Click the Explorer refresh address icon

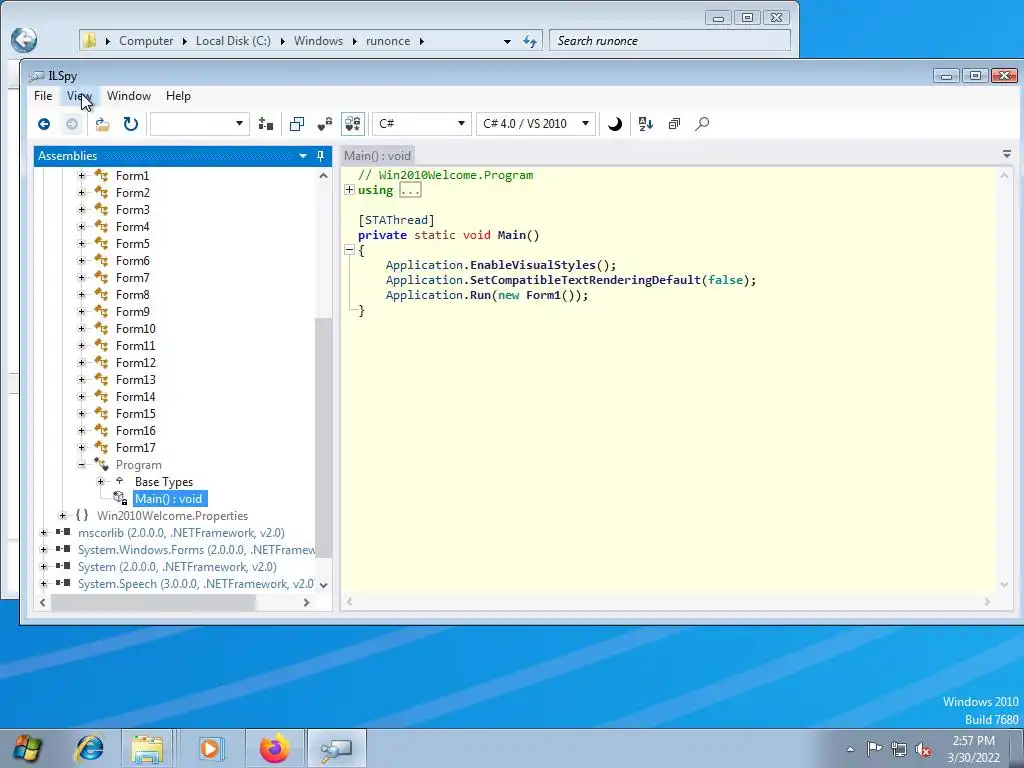tap(530, 41)
